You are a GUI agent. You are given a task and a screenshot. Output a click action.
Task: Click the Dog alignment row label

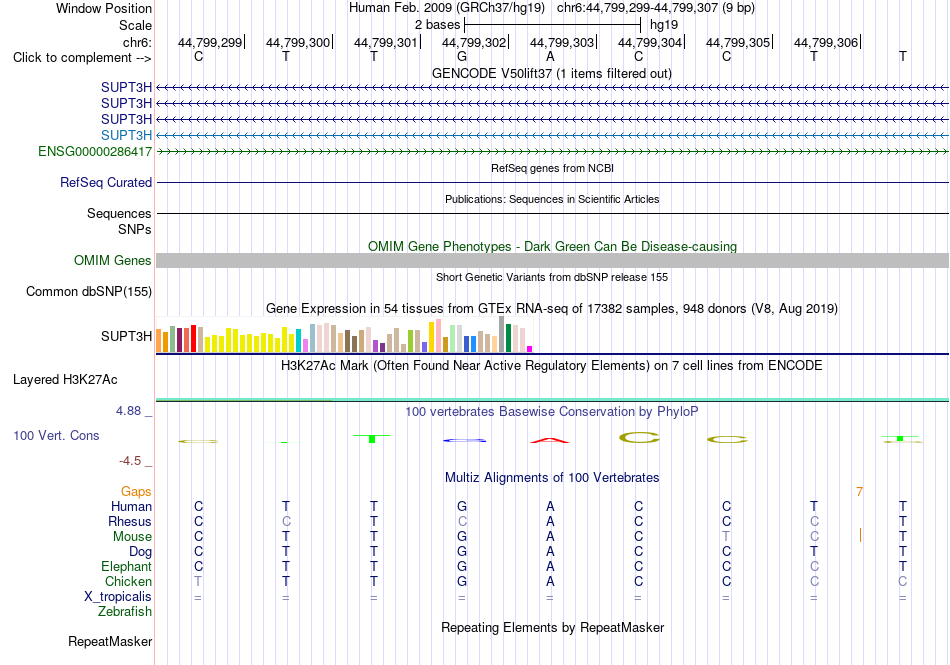(x=140, y=552)
